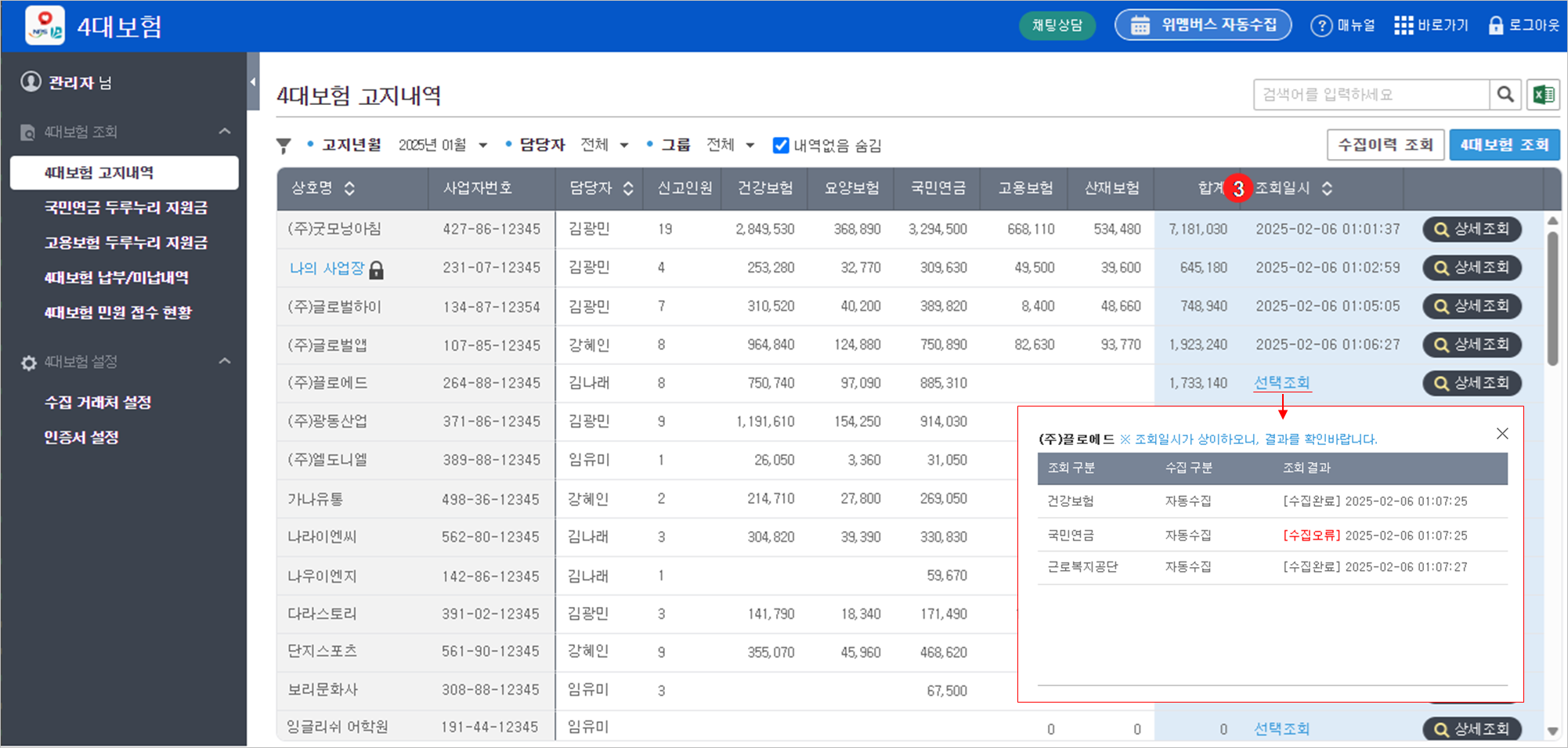This screenshot has height=748, width=1568.
Task: Open the 바로가기 grid icon
Action: 1404,26
